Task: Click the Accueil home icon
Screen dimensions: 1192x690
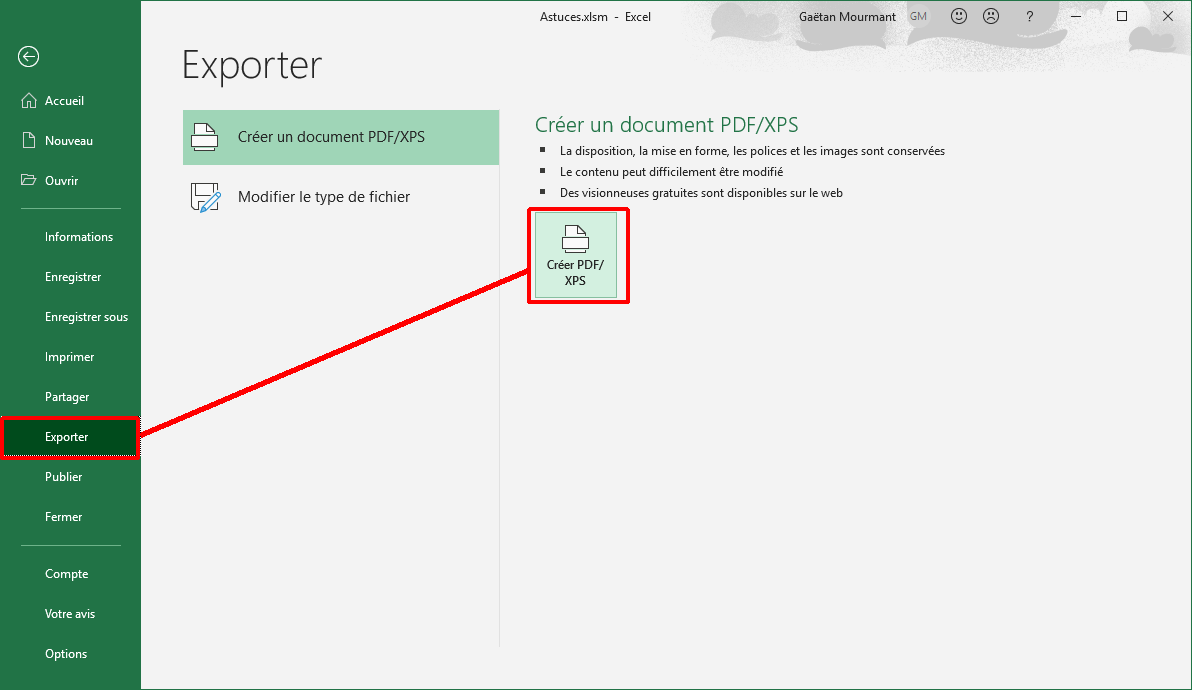Action: click(x=28, y=101)
